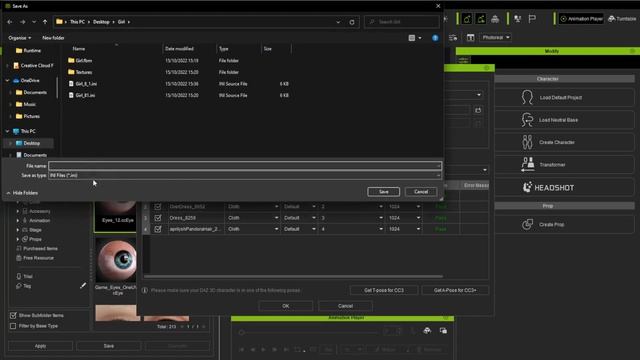640x360 pixels.
Task: Sort files by Type column
Action: point(224,49)
